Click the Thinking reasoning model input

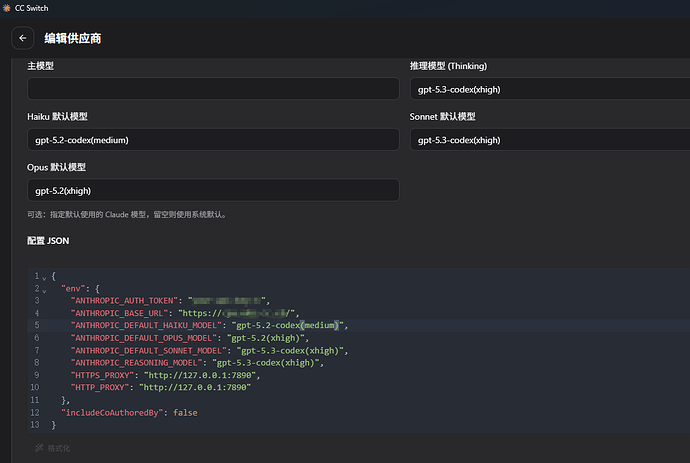coord(550,89)
